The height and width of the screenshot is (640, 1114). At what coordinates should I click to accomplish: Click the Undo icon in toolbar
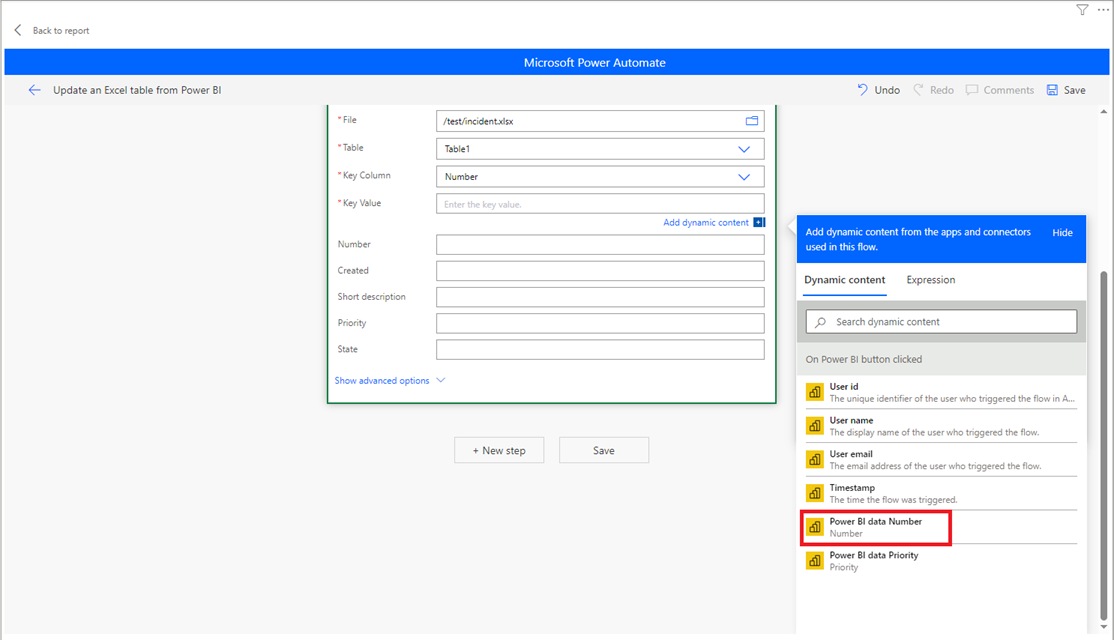click(862, 90)
